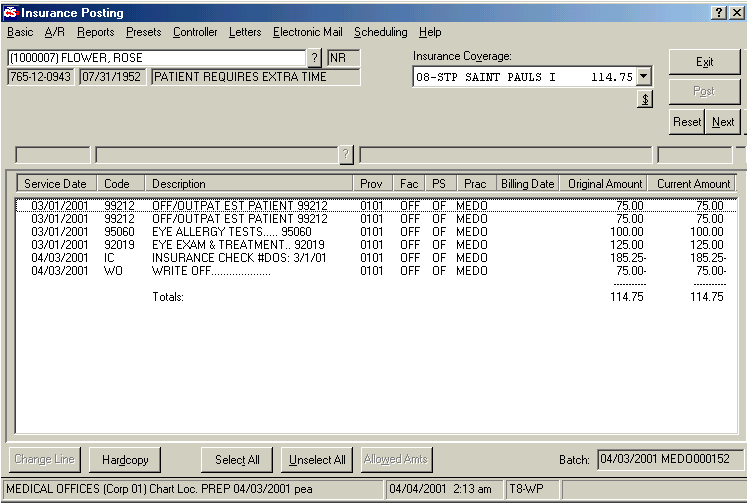Screen dimensions: 747x504
Task: Click the patient name field FLOWER, ROSE
Action: pos(156,58)
